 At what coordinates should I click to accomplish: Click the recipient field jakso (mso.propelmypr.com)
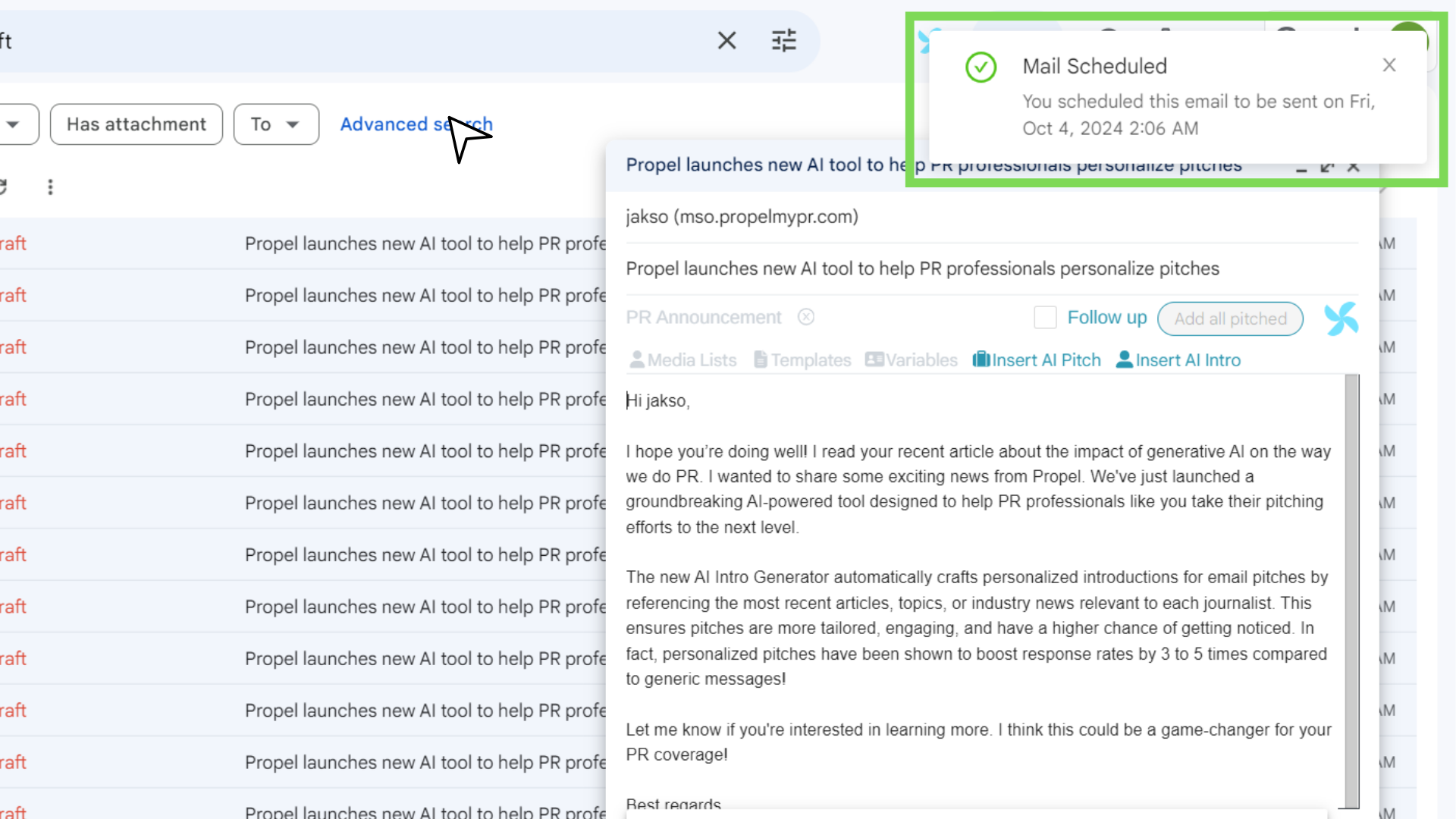pyautogui.click(x=992, y=217)
